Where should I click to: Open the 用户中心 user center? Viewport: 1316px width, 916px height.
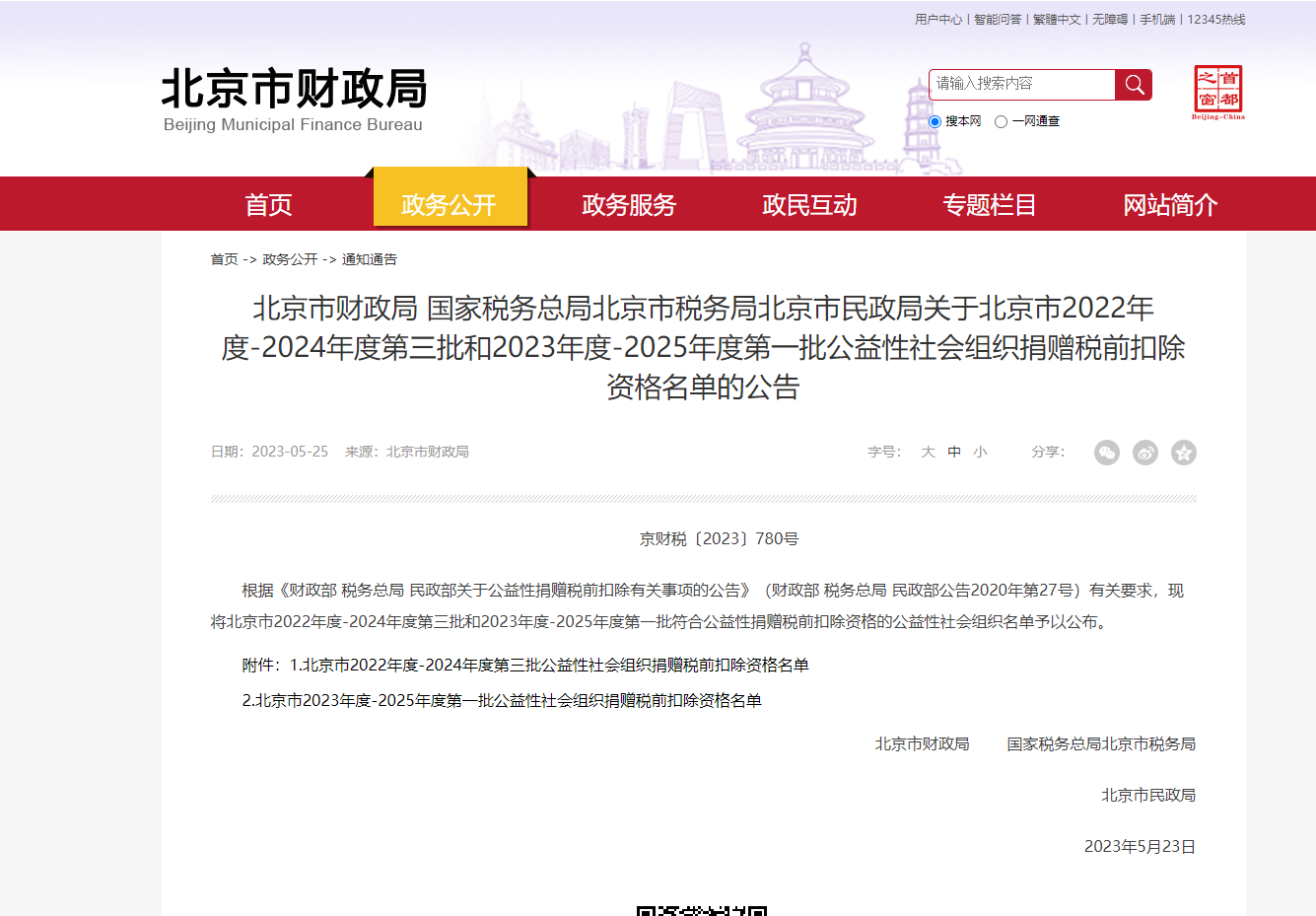tap(938, 19)
